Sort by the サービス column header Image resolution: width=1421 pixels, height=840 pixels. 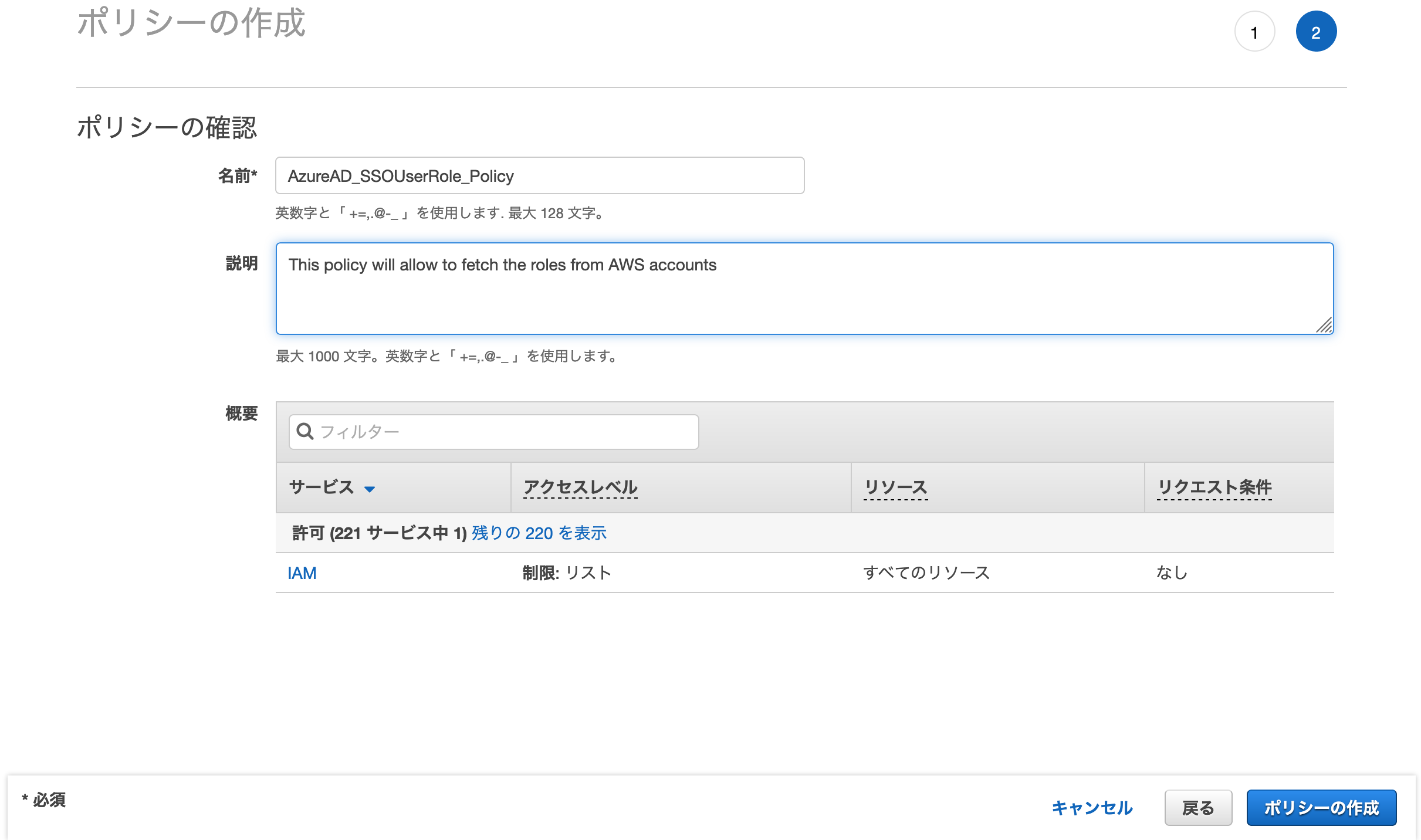[322, 487]
